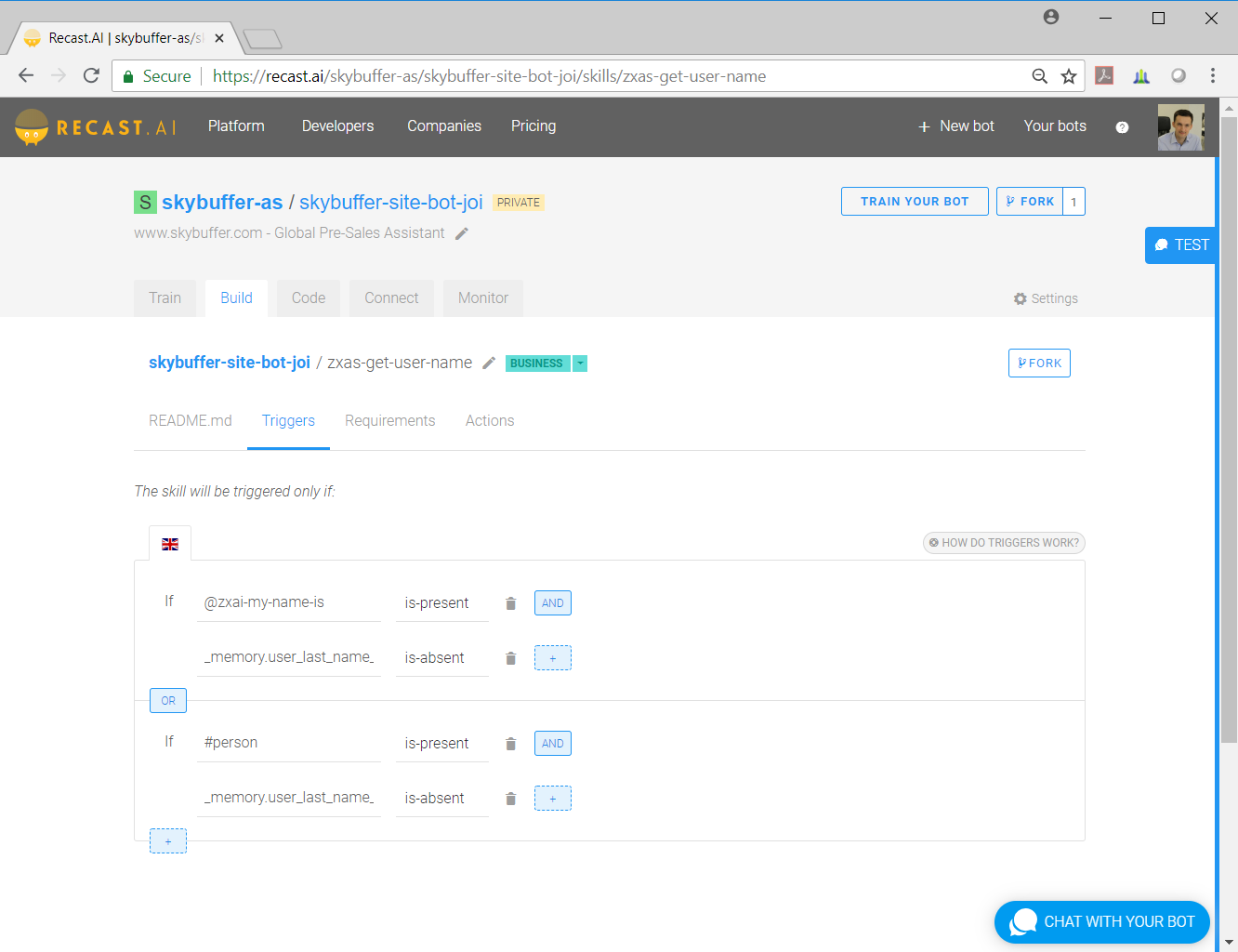Open the Platform menu
The height and width of the screenshot is (952, 1238).
coord(236,126)
